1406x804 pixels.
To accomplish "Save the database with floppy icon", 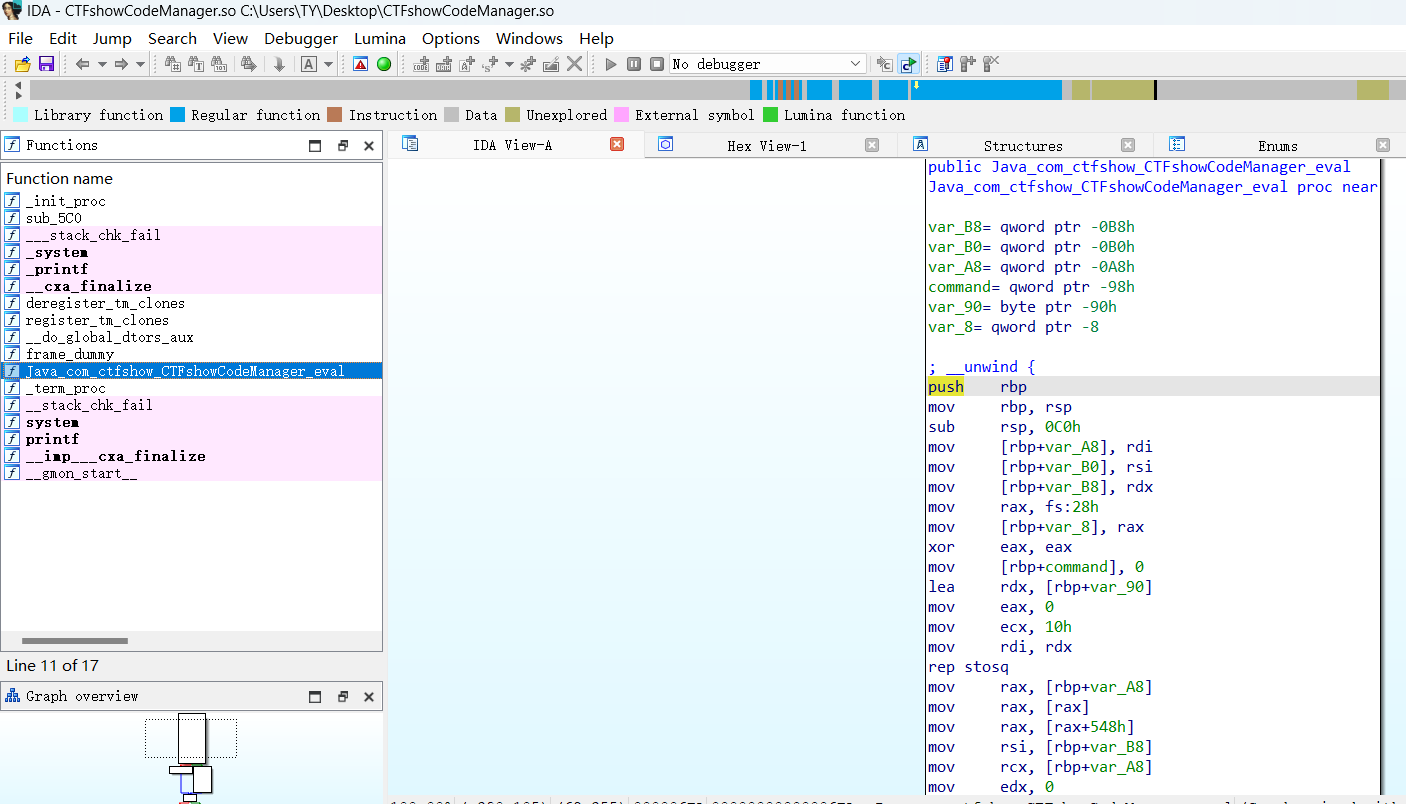I will point(46,64).
